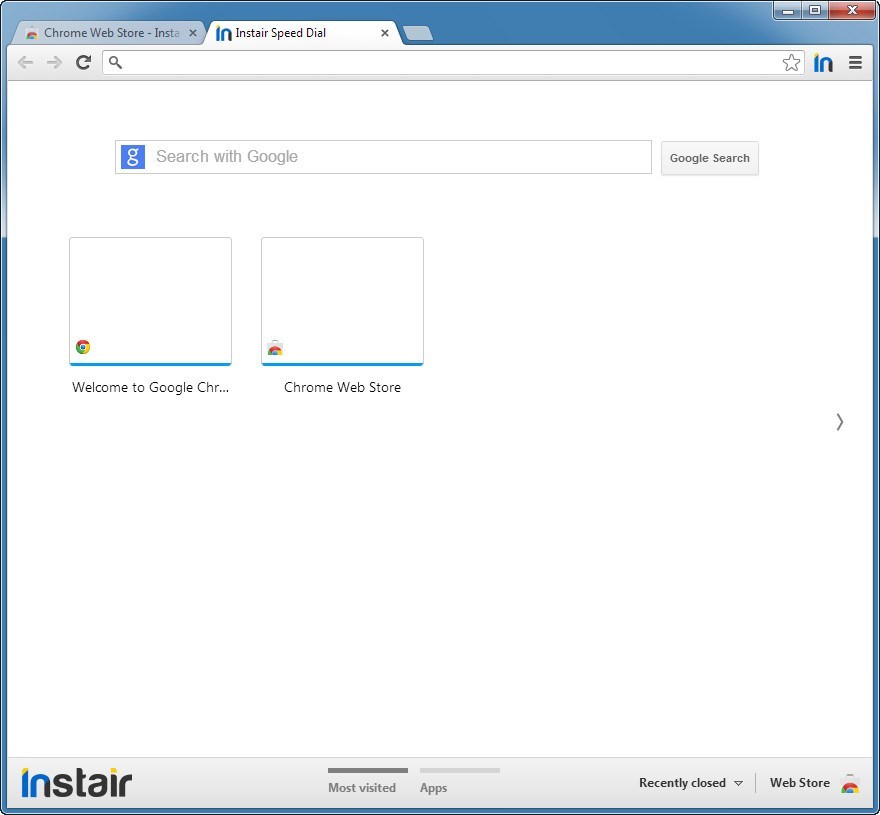Open the Recently closed dropdown
Image resolution: width=880 pixels, height=815 pixels.
[x=690, y=782]
